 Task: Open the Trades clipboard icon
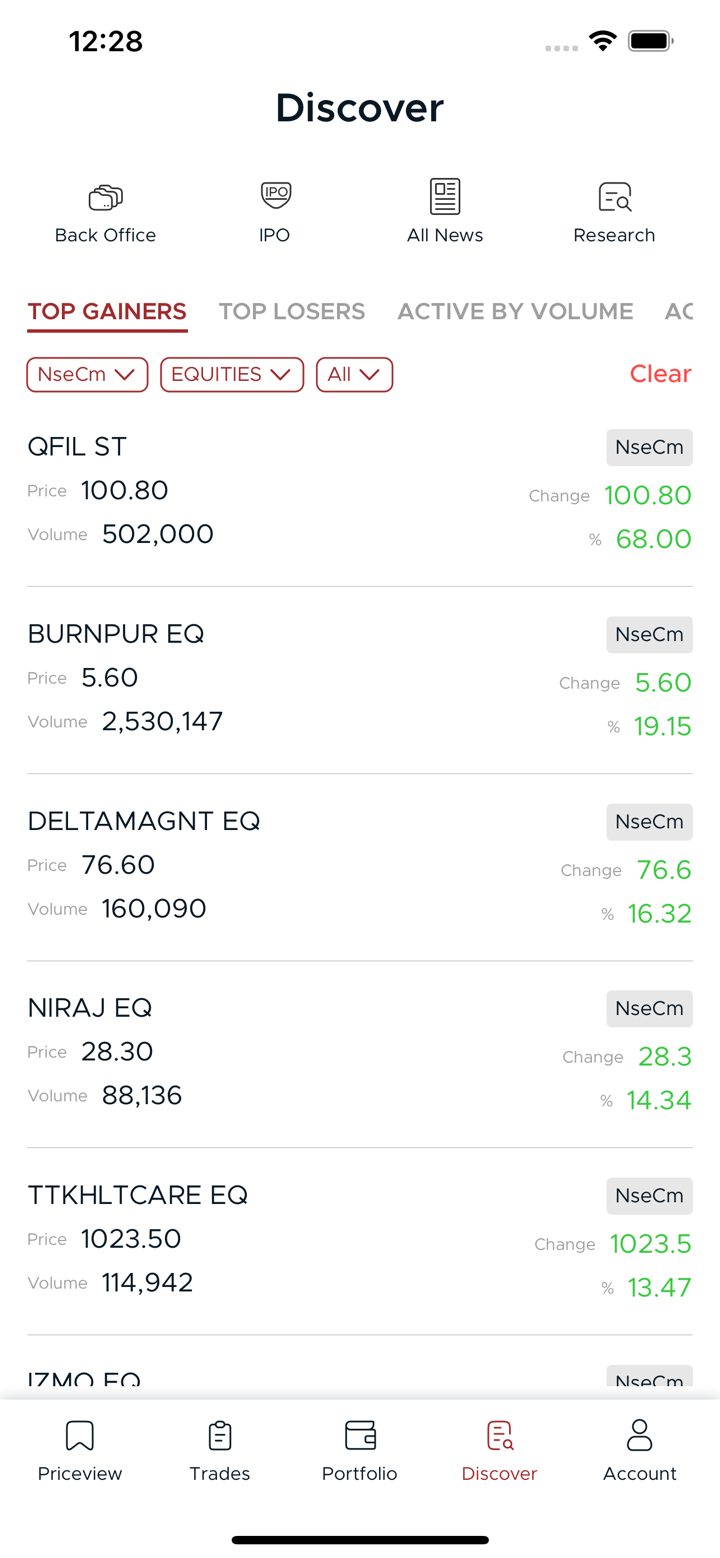point(220,1436)
